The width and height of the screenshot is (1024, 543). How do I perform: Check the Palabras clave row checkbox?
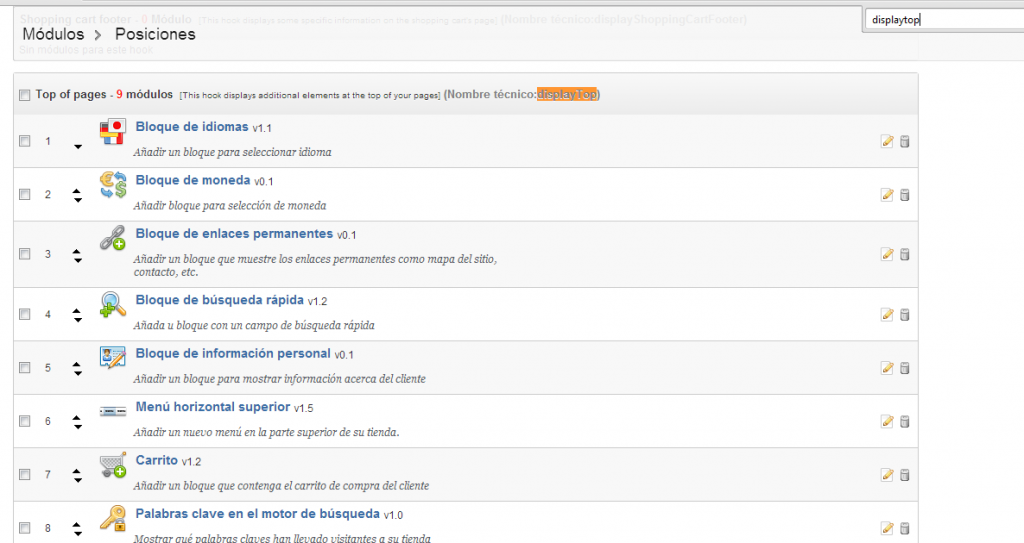pyautogui.click(x=25, y=528)
